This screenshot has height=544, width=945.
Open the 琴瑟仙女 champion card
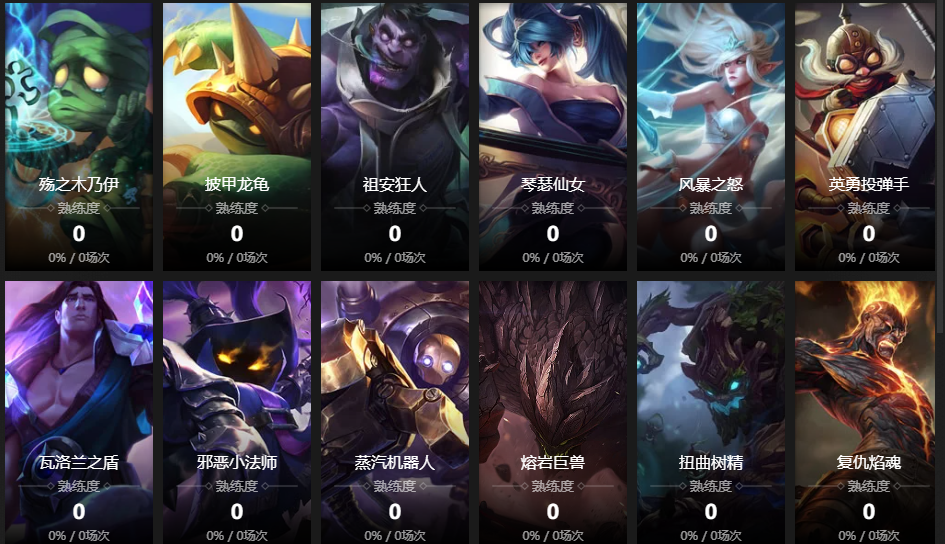click(553, 137)
